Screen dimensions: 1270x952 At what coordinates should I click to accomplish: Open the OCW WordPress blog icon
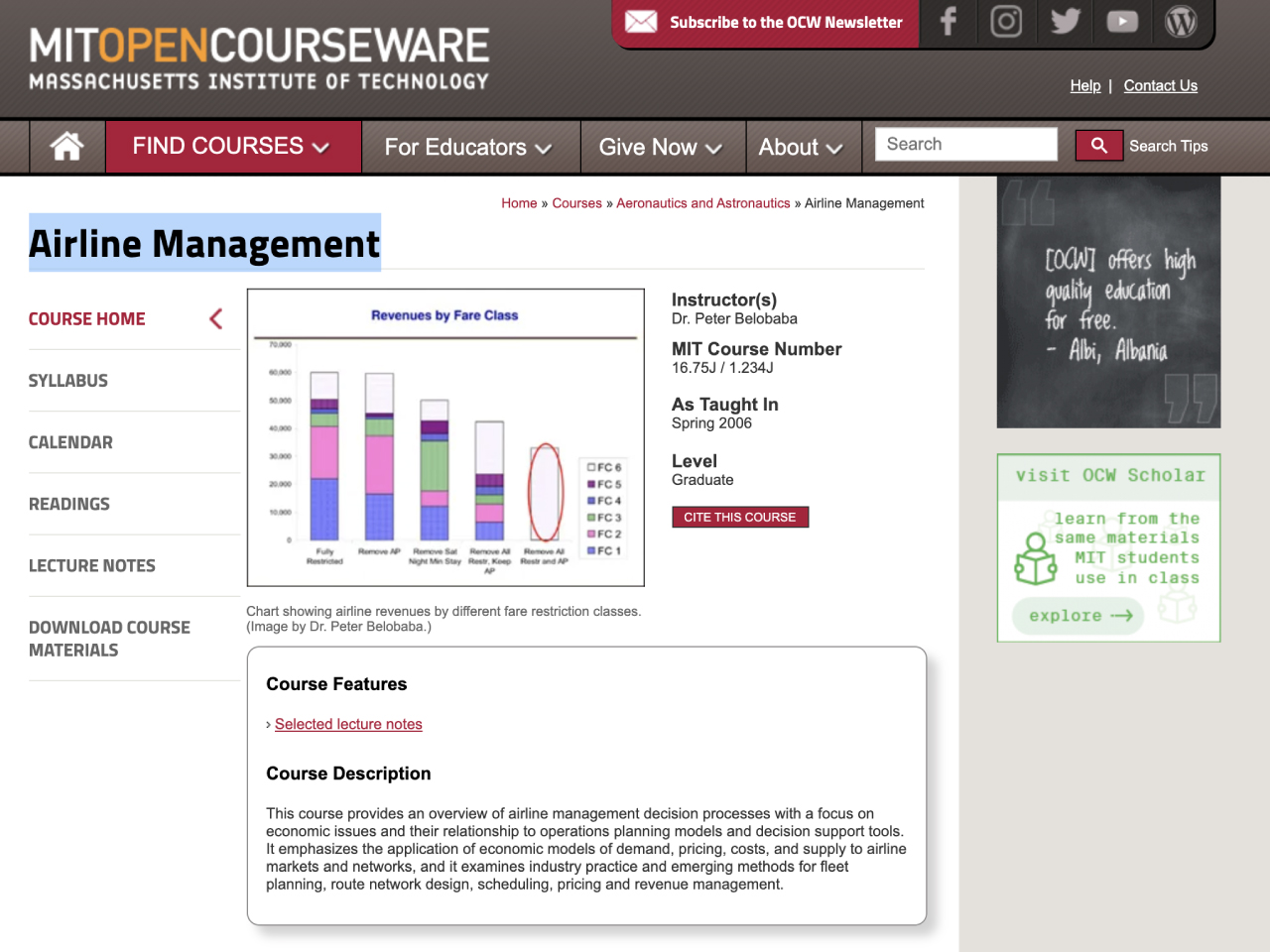tap(1181, 22)
